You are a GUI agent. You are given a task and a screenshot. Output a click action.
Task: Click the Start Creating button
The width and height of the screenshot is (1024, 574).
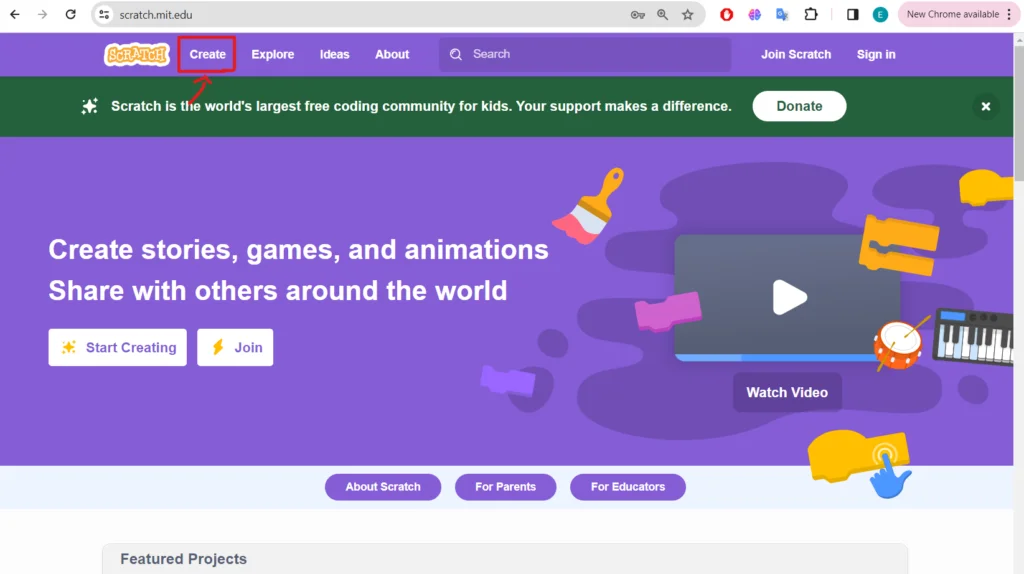pos(118,347)
